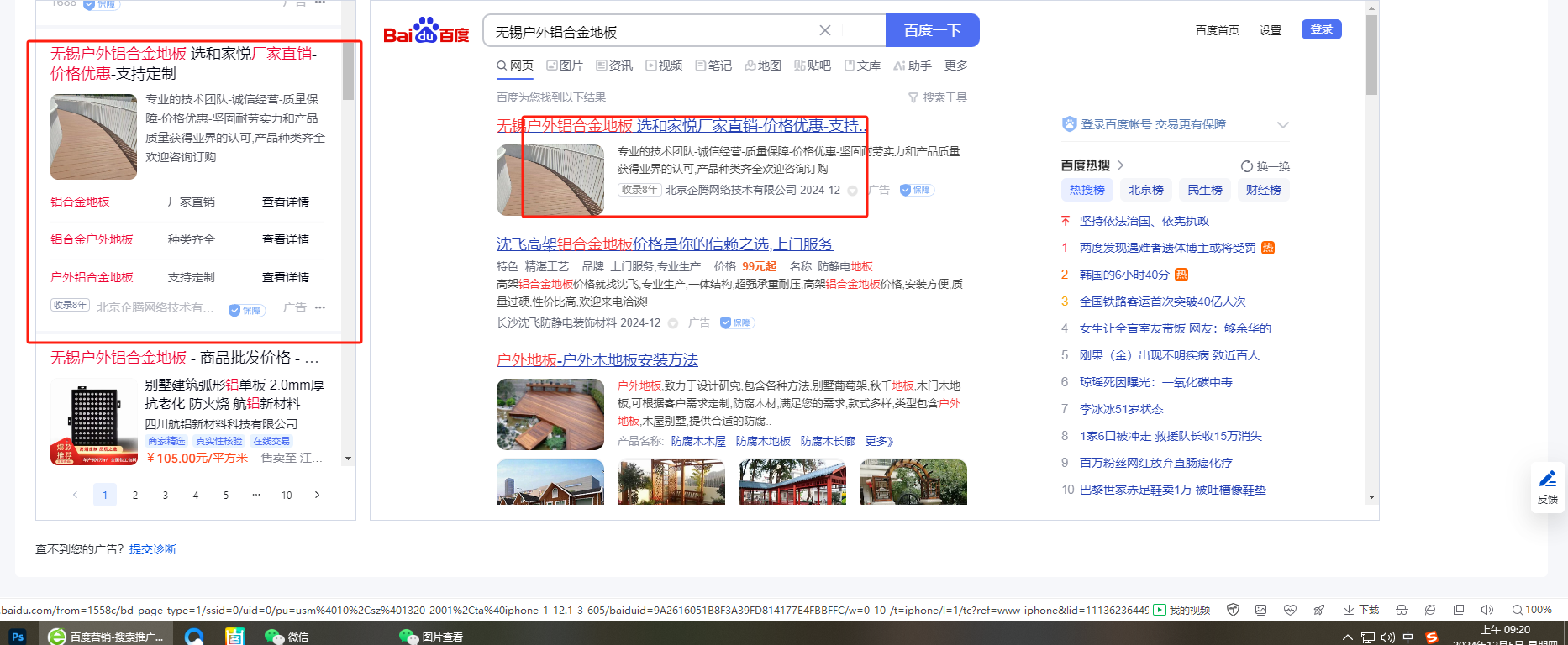This screenshot has width=1568, height=645.
Task: Expand the 登录百度帐号 notice chevron
Action: [x=1283, y=125]
